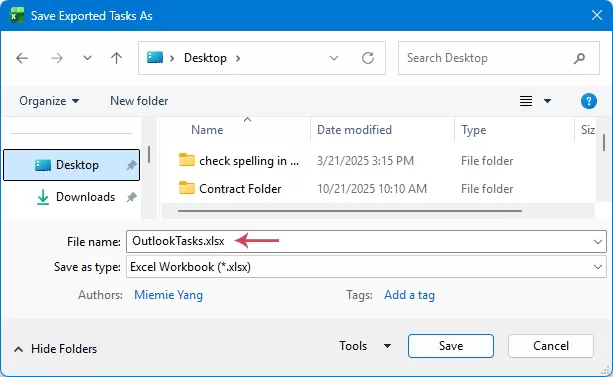Viewport: 613px width, 377px height.
Task: Open recent locations chevron dropdown
Action: (87, 58)
